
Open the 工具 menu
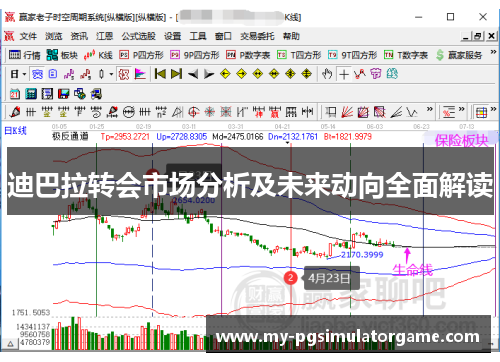198,36
